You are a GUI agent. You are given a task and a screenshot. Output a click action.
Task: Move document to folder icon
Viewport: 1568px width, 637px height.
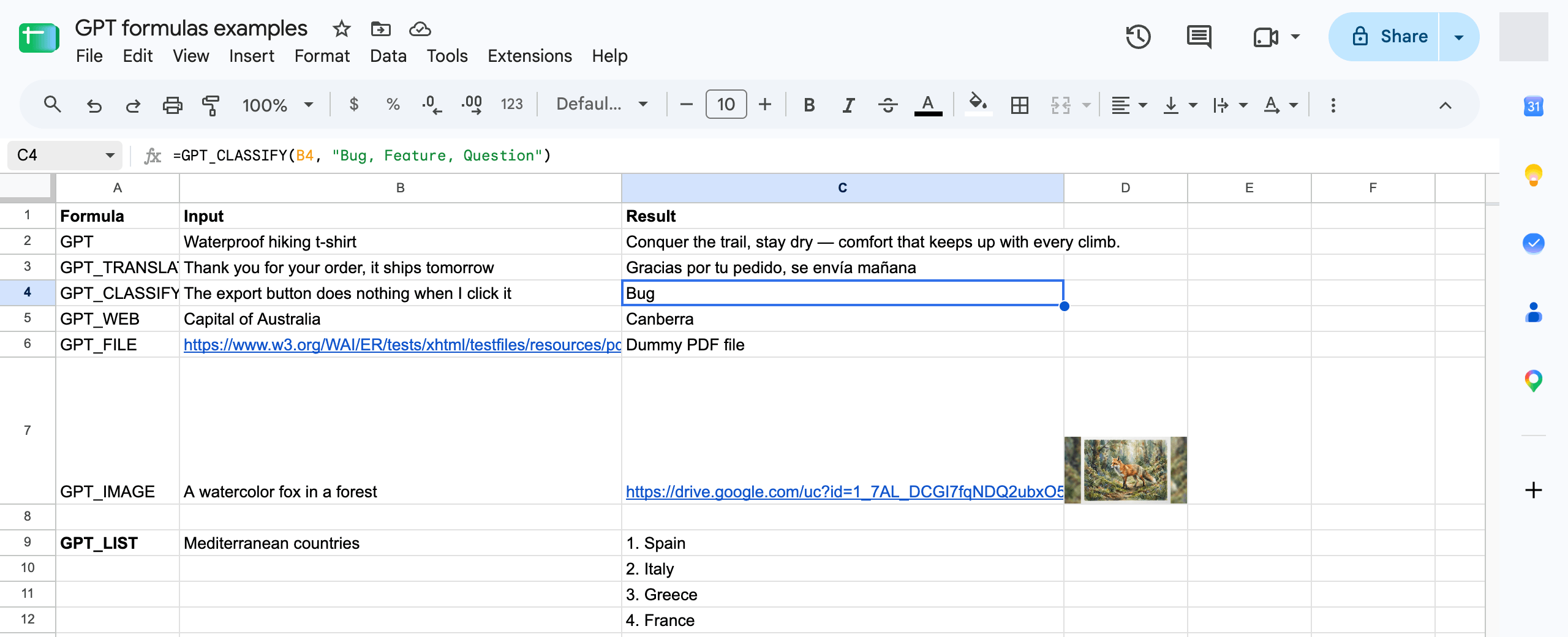(380, 29)
